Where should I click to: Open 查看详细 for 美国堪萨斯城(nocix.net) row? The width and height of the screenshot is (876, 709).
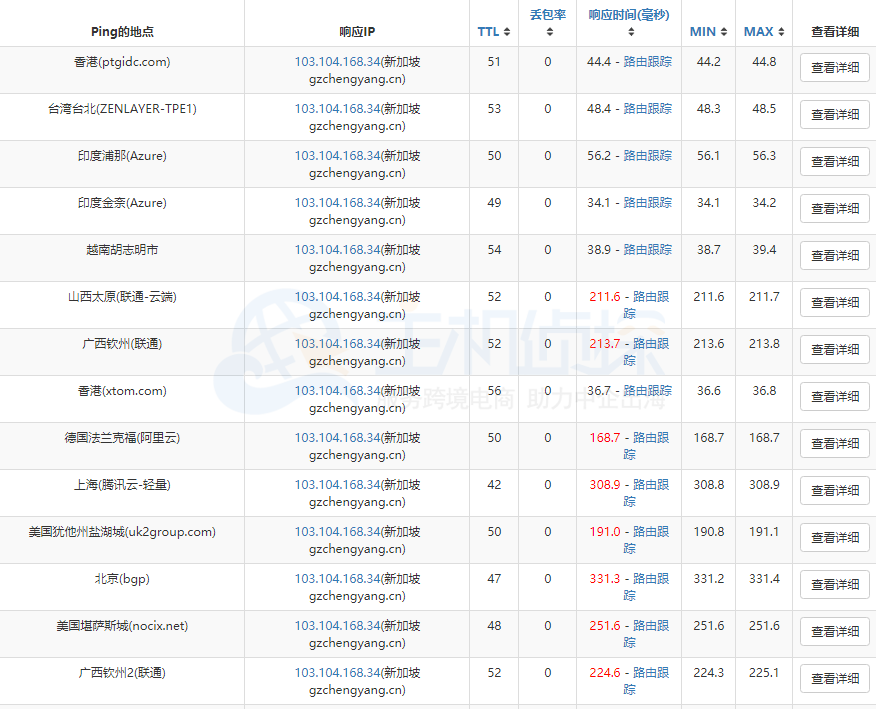click(835, 631)
